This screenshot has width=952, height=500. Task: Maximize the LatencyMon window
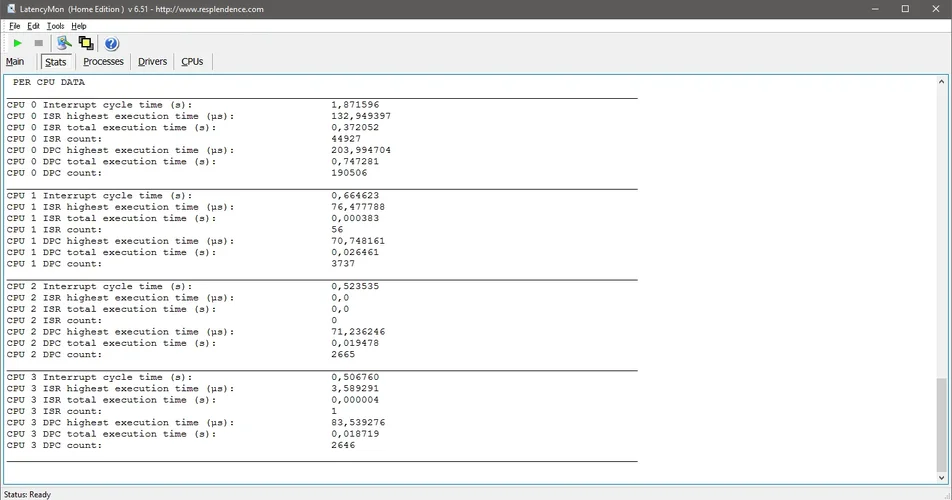pyautogui.click(x=905, y=8)
